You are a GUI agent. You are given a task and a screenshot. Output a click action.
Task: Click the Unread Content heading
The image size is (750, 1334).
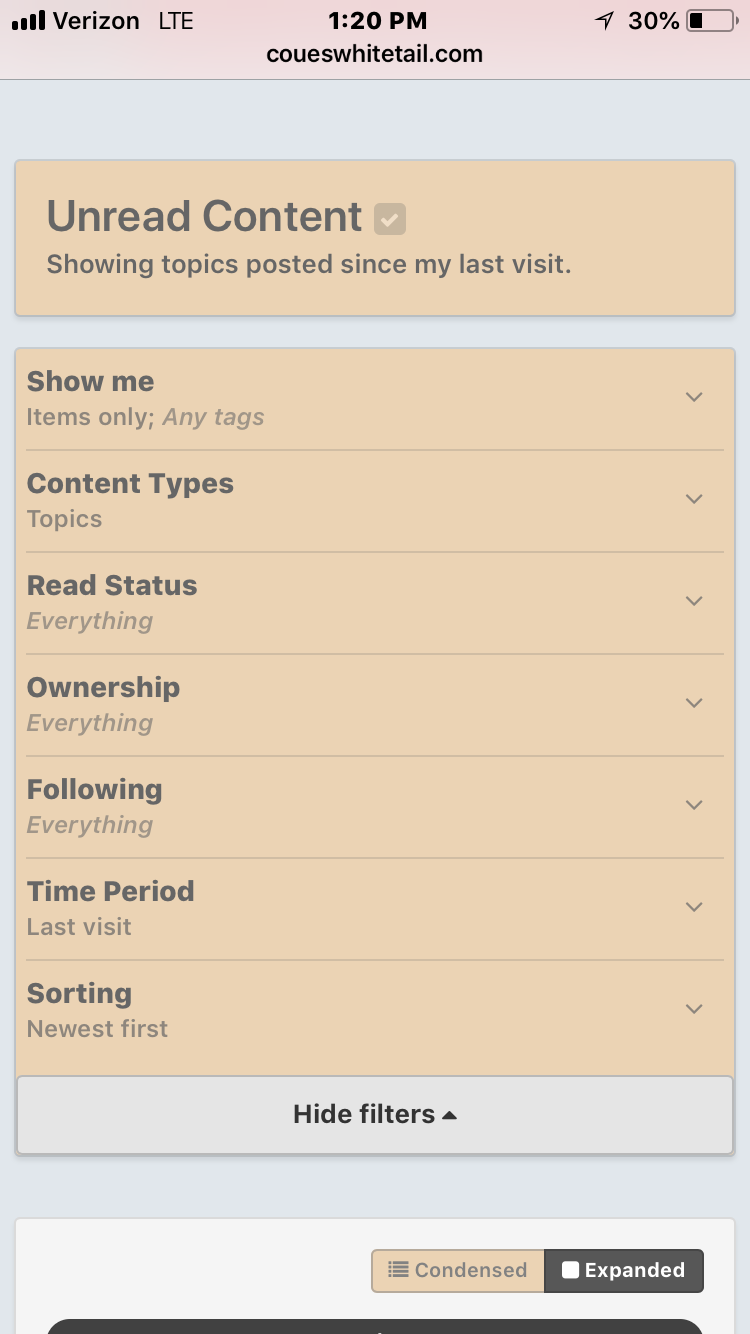click(204, 216)
